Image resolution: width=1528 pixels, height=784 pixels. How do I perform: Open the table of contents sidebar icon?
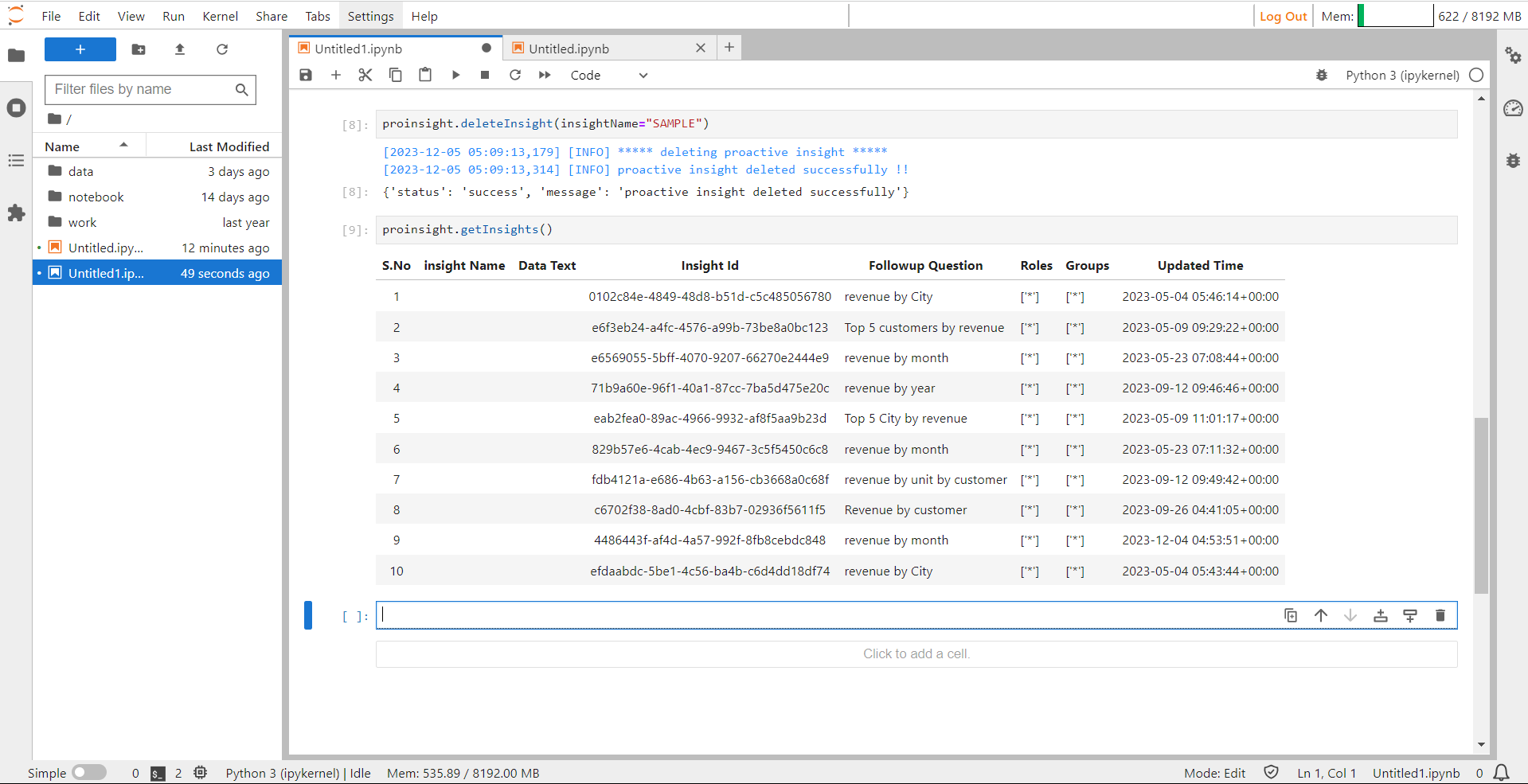(16, 161)
